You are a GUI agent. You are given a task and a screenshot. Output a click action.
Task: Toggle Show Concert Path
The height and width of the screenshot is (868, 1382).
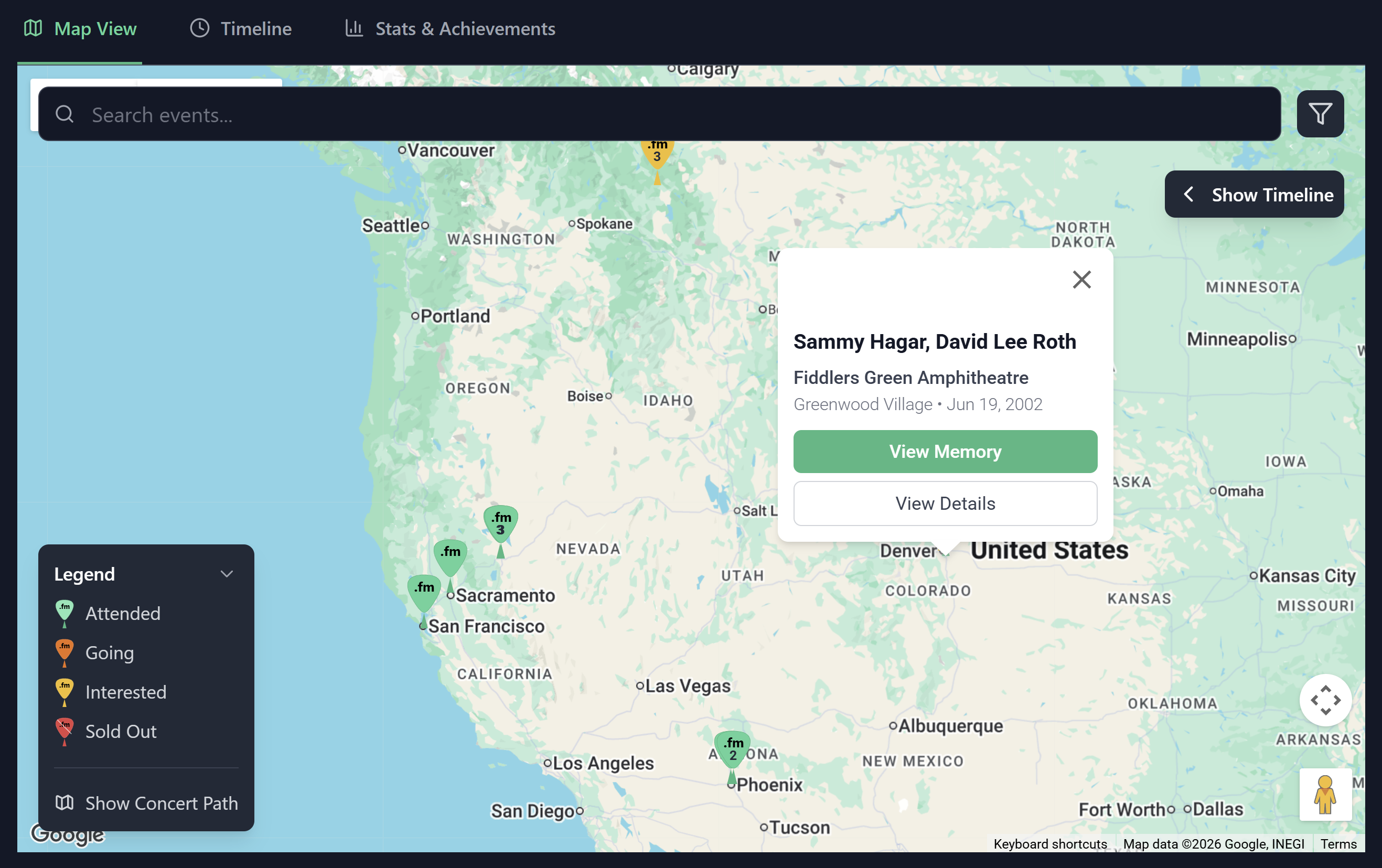(x=146, y=802)
